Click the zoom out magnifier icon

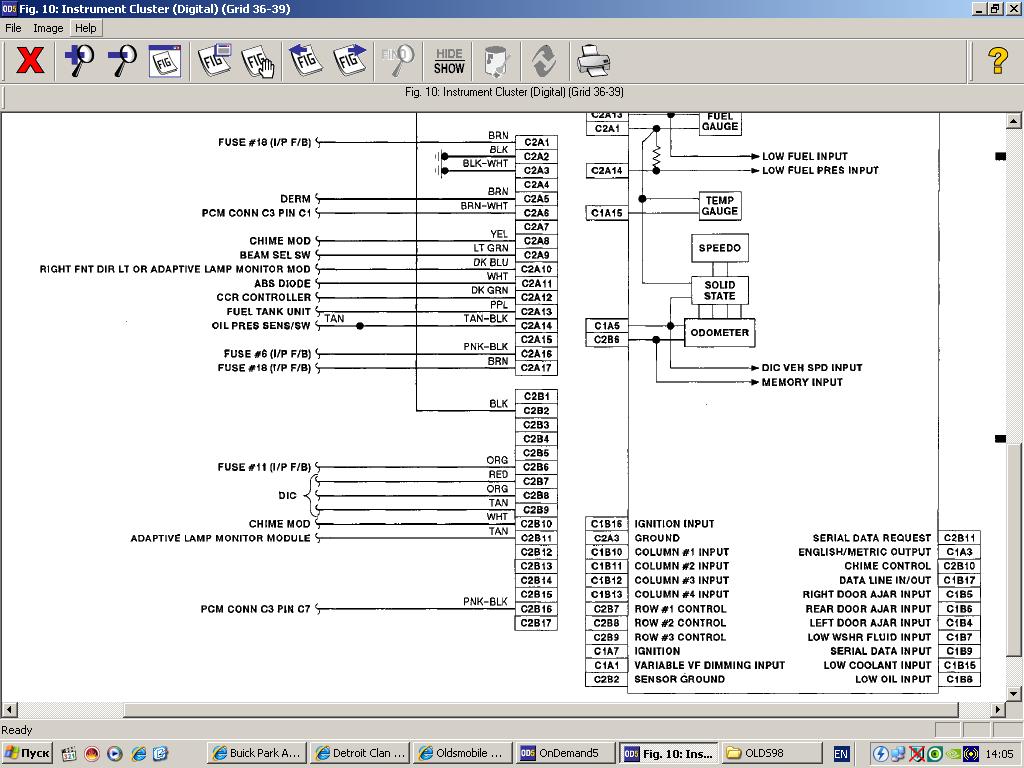point(122,61)
